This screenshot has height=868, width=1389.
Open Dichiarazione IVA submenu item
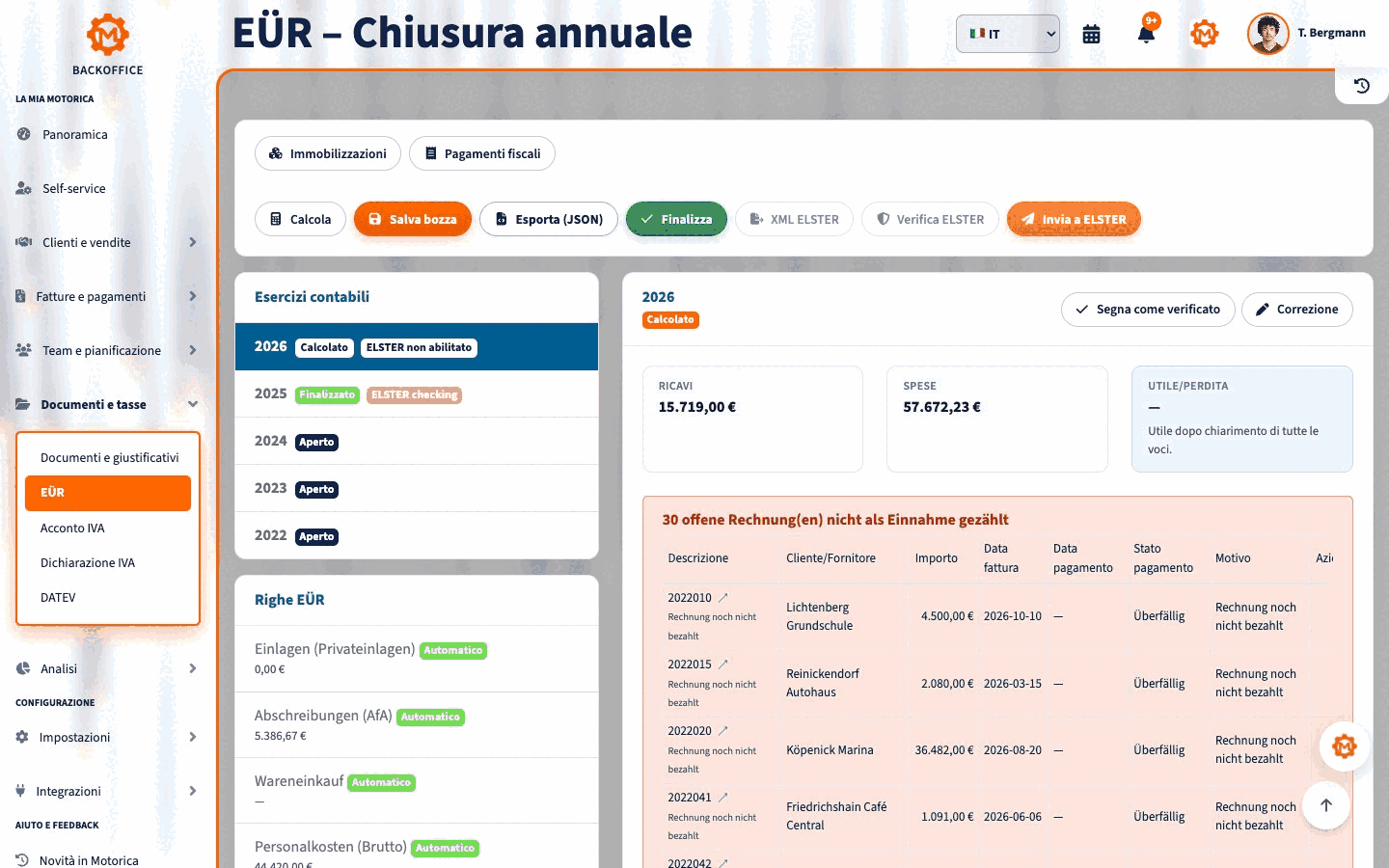pyautogui.click(x=108, y=562)
